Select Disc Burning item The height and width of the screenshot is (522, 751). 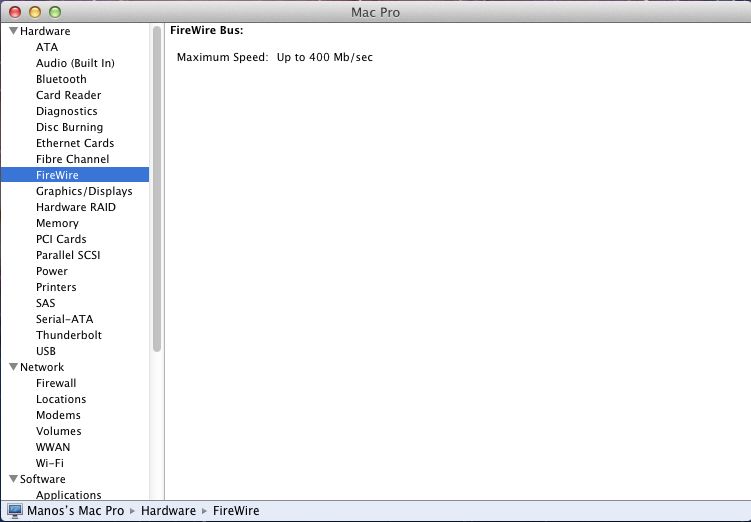(x=69, y=127)
